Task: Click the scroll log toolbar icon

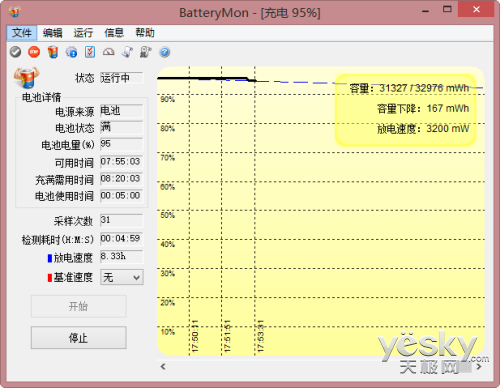Action: (x=127, y=52)
